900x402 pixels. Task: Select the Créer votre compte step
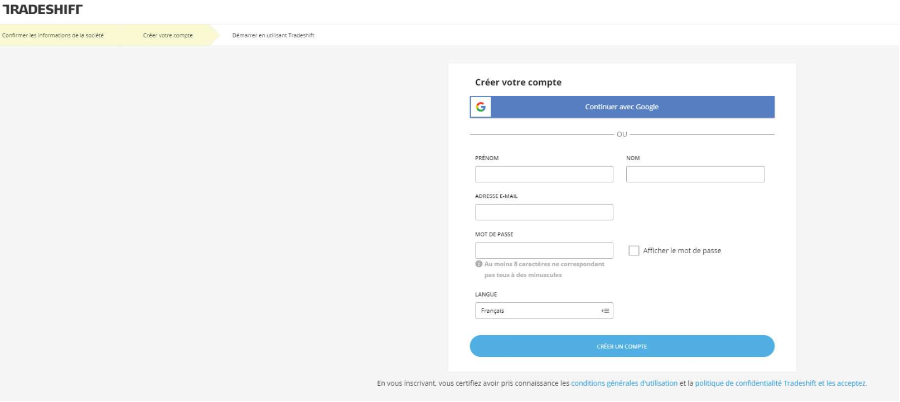(168, 35)
